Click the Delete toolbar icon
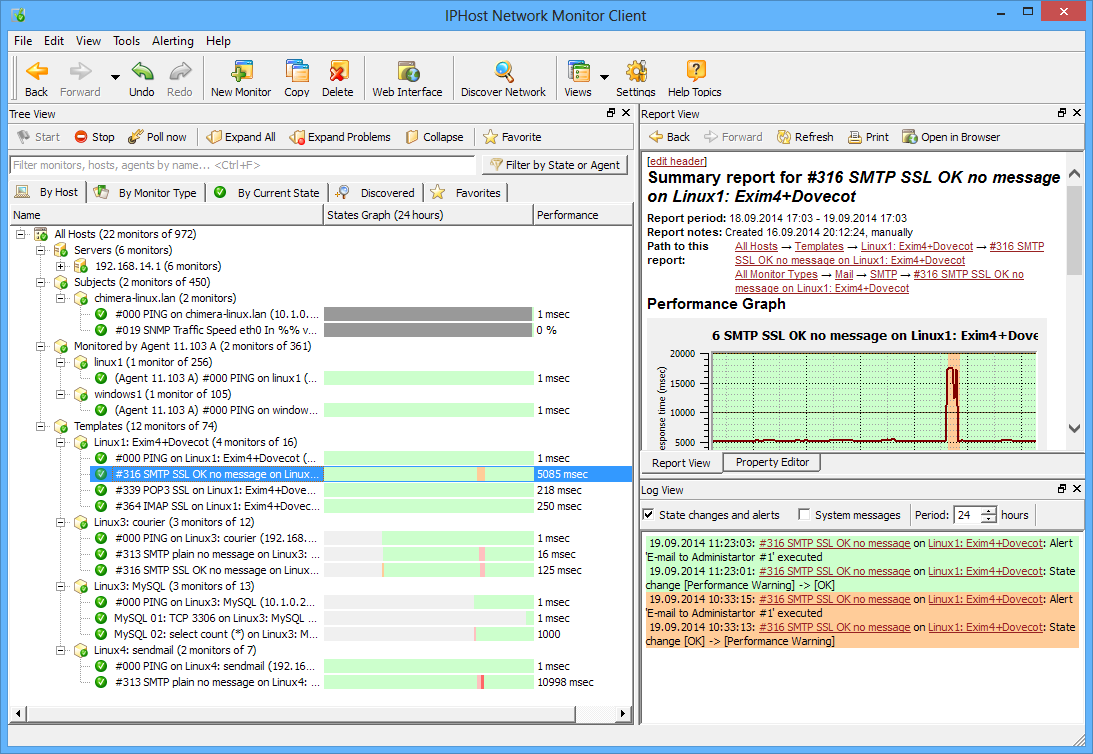The height and width of the screenshot is (754, 1093). tap(338, 71)
